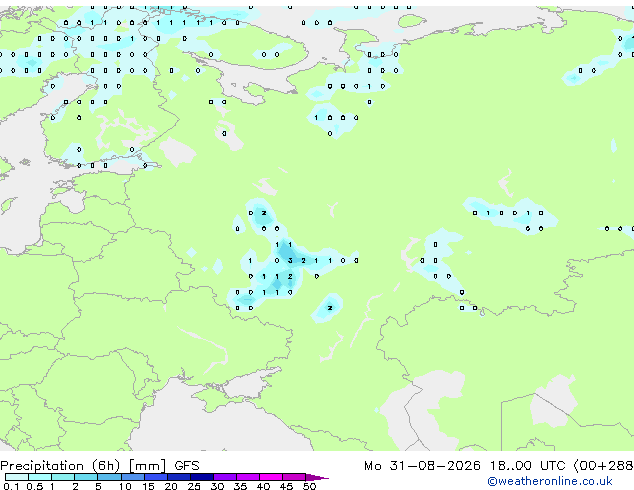634x490 pixels.
Task: Click the 0.1–0.5 mm legend color box
Action: (x=17, y=477)
